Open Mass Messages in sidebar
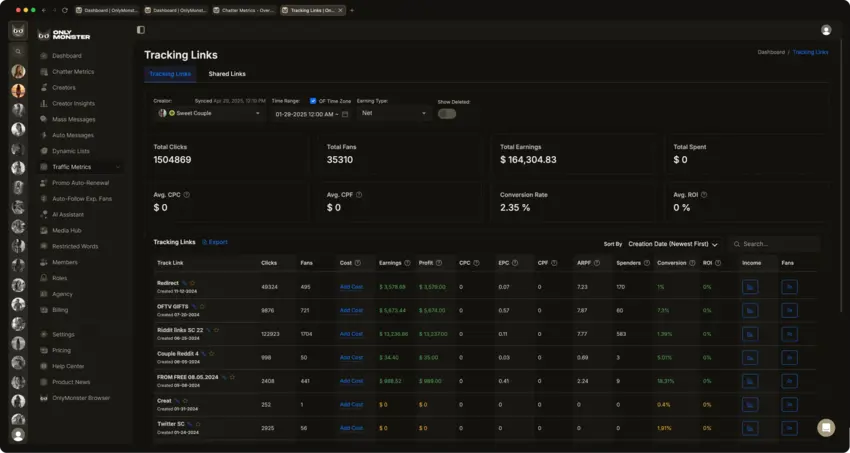850x453 pixels. [x=73, y=119]
